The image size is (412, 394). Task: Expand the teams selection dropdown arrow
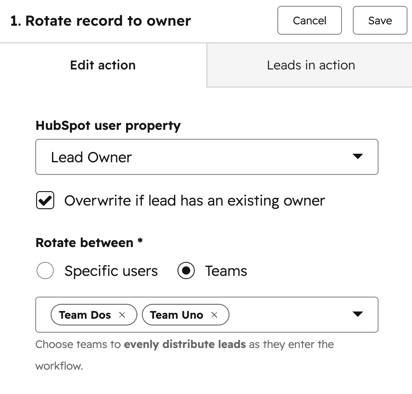pyautogui.click(x=358, y=314)
